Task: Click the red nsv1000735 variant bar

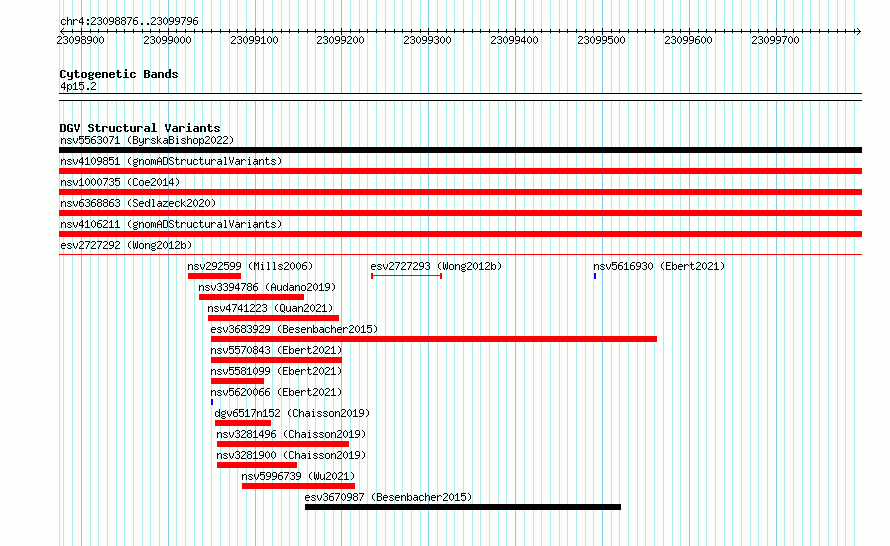Action: click(460, 192)
